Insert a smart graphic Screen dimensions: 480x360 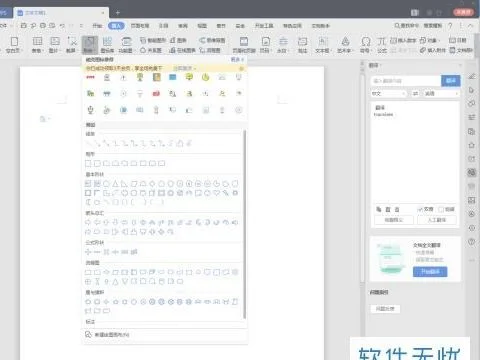(x=153, y=40)
